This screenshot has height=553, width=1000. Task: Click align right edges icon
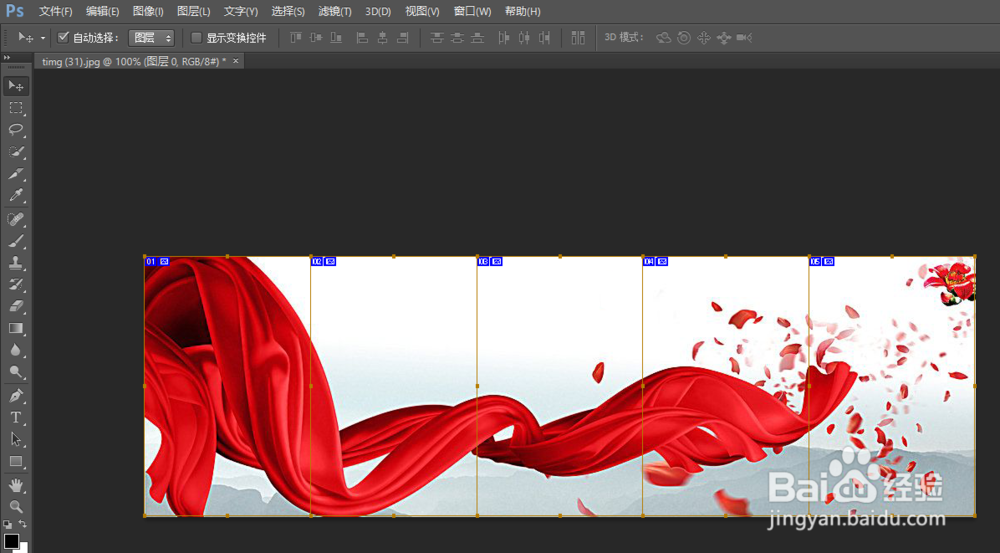point(402,38)
